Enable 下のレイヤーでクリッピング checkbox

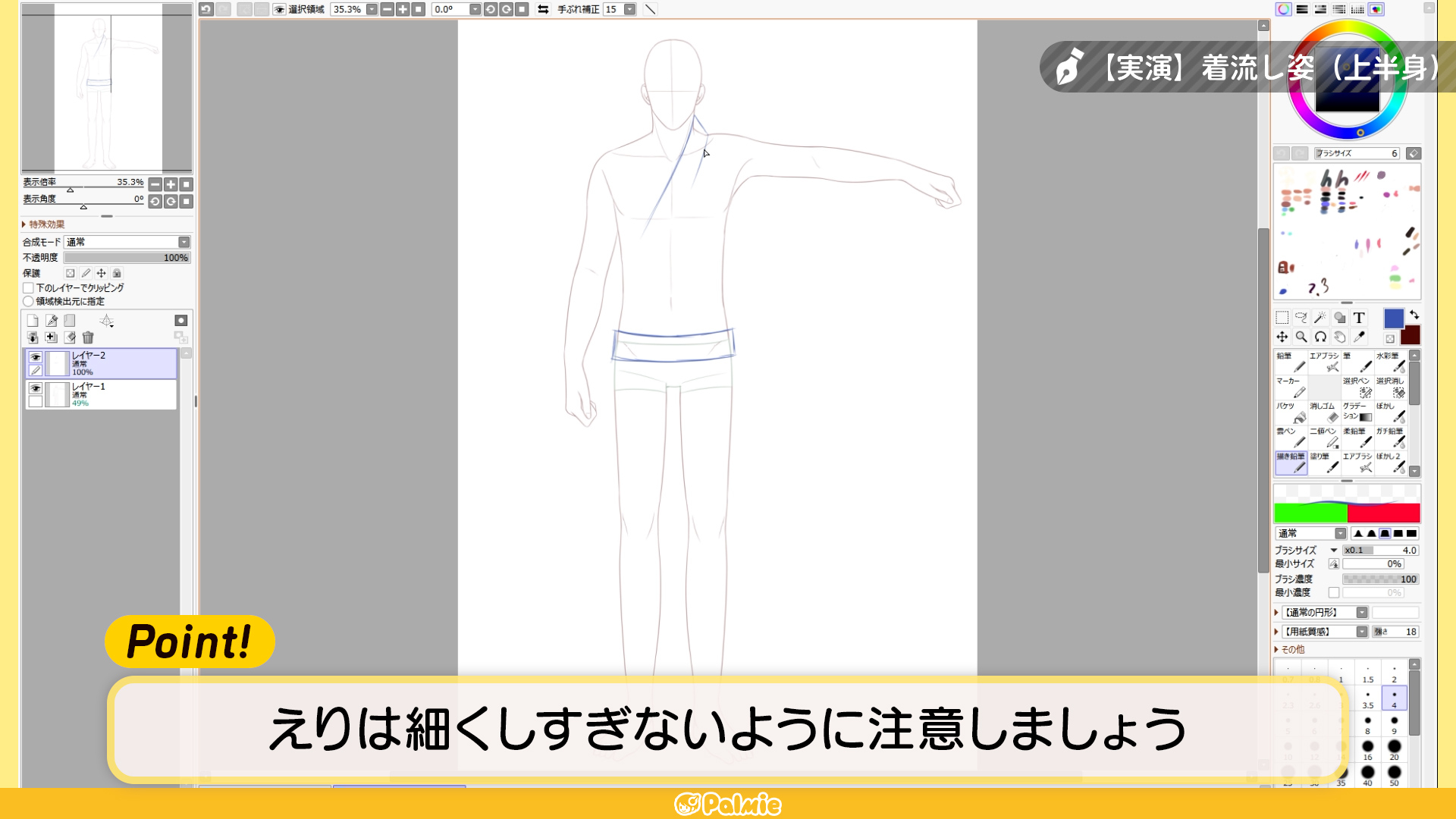click(28, 288)
